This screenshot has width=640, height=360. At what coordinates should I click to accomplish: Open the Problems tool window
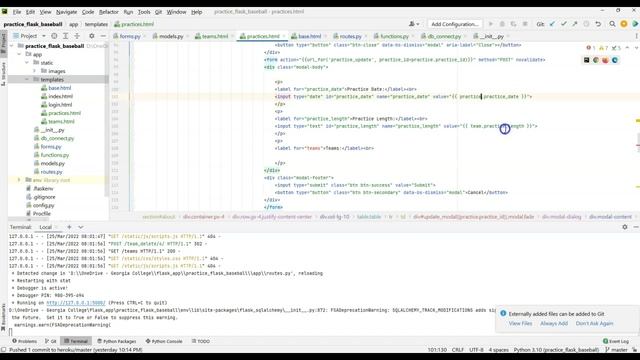[24, 341]
